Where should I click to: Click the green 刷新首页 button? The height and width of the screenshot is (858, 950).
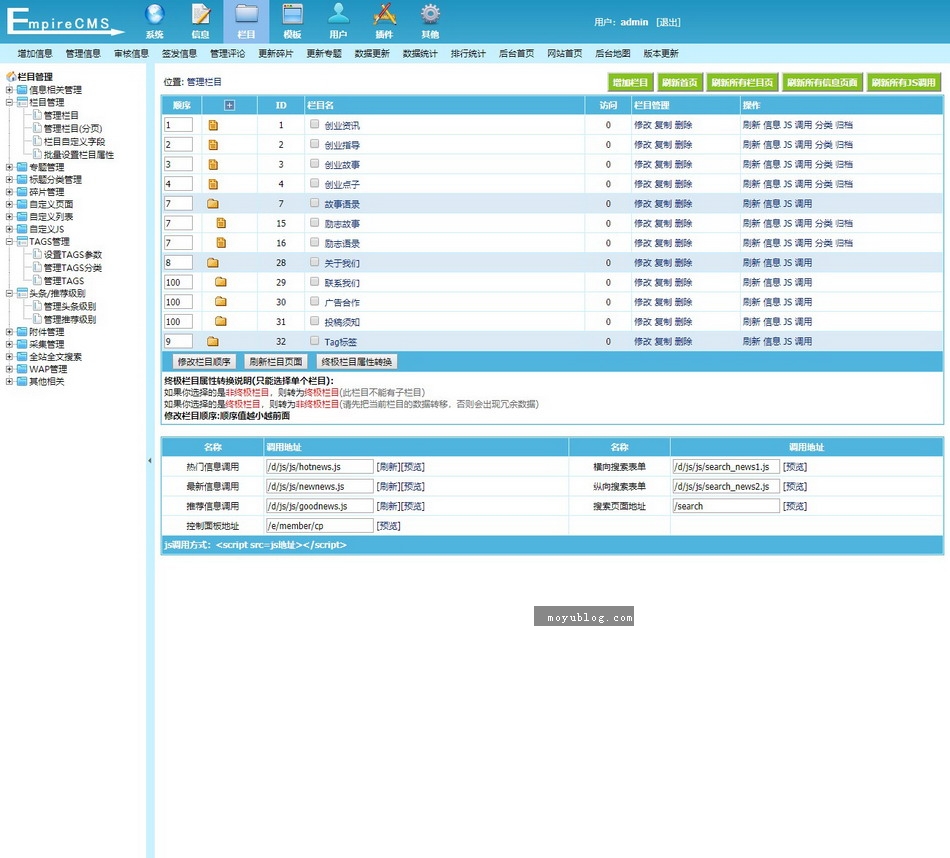pyautogui.click(x=680, y=82)
